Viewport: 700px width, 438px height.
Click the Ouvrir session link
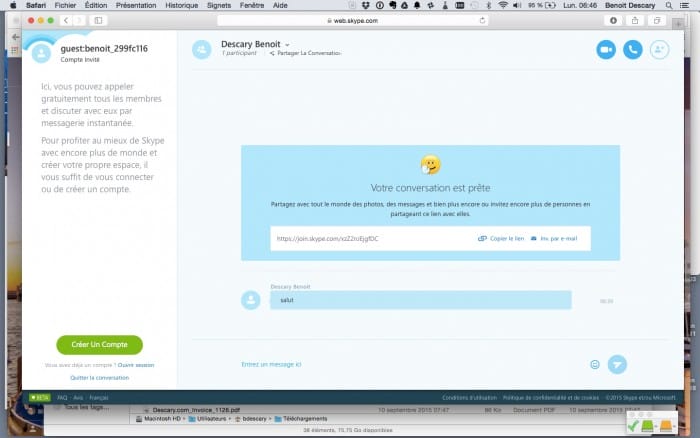136,365
